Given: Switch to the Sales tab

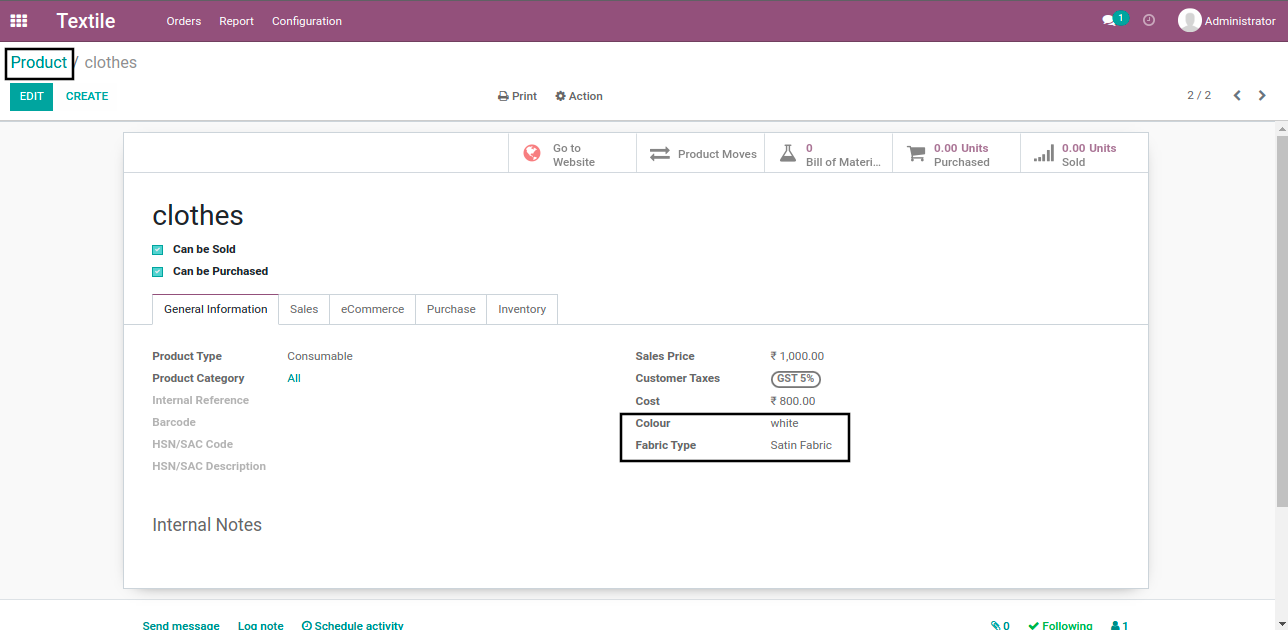Looking at the screenshot, I should coord(304,309).
